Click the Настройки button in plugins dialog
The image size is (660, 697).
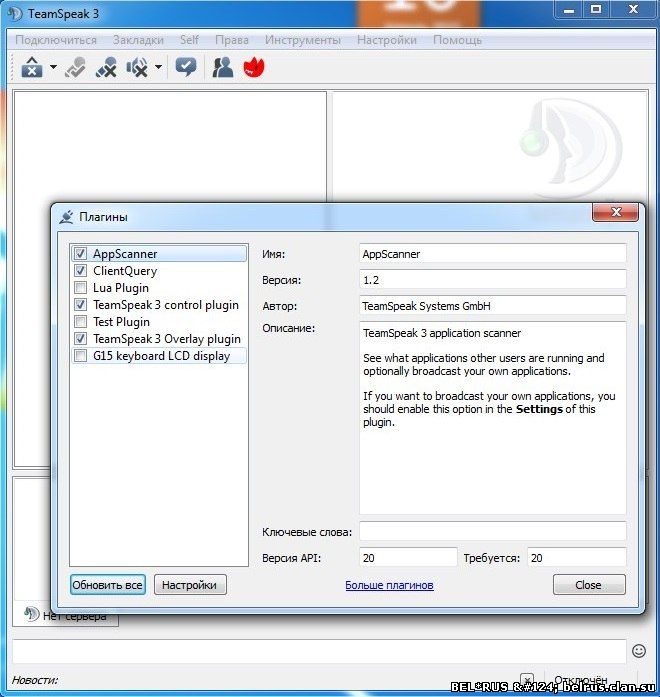pos(190,585)
